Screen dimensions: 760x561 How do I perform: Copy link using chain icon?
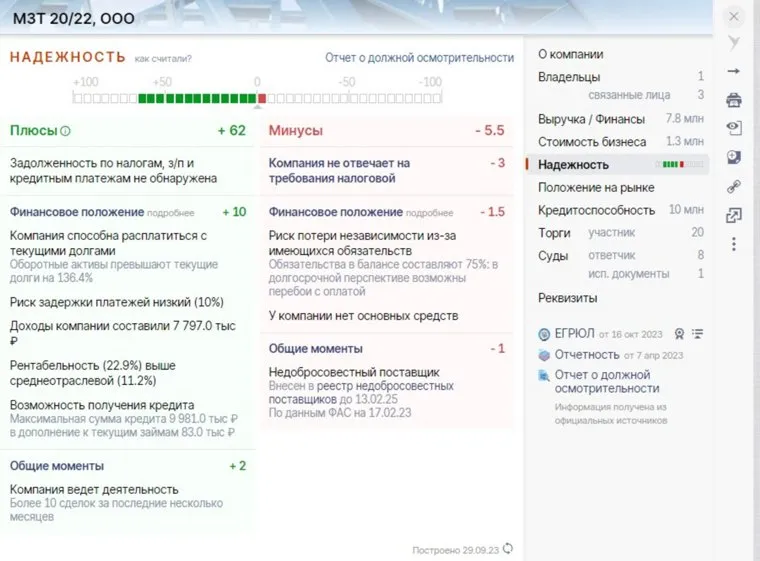point(734,186)
